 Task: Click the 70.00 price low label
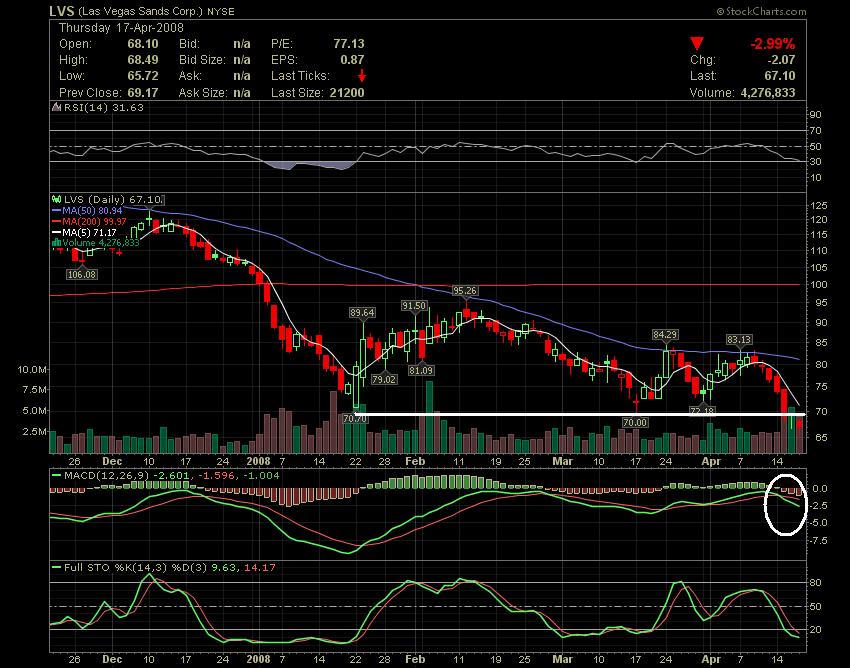[635, 422]
